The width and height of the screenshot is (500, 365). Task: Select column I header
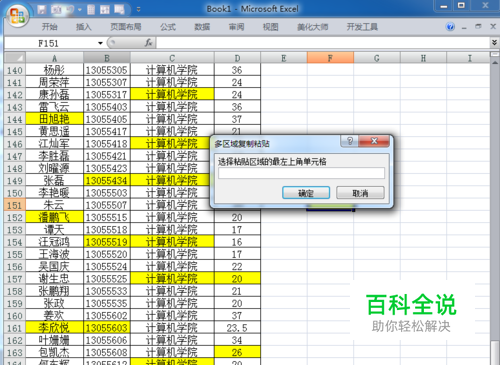pos(469,58)
